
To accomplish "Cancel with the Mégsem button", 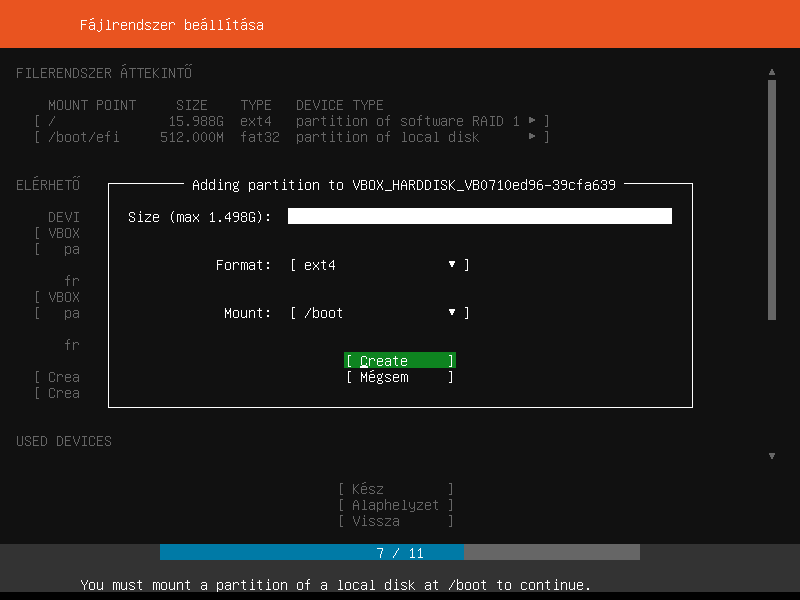I will [x=399, y=377].
